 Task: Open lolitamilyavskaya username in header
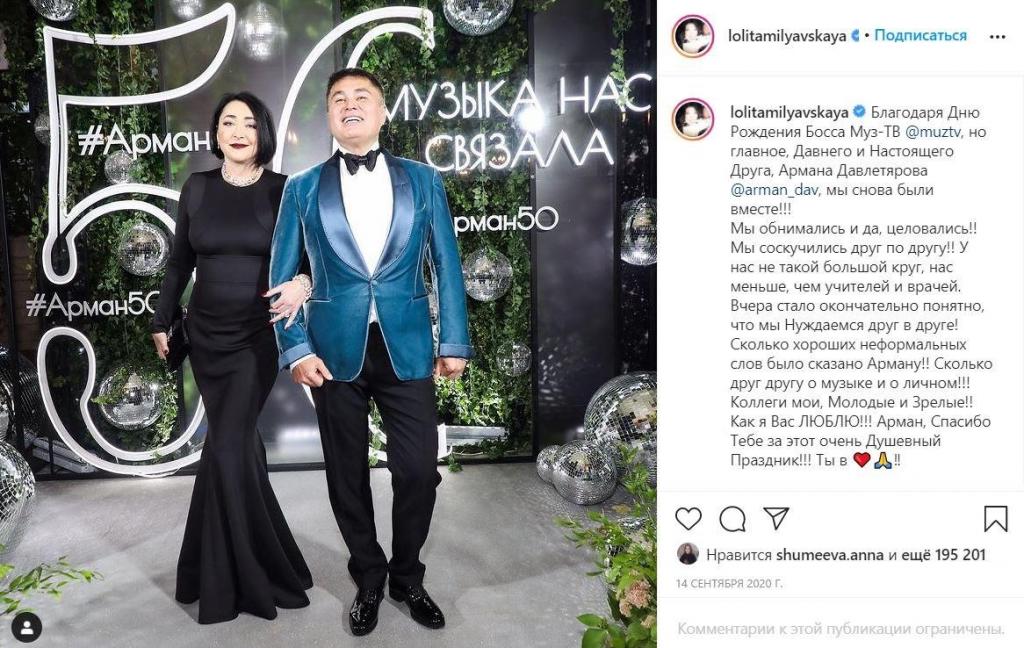787,36
